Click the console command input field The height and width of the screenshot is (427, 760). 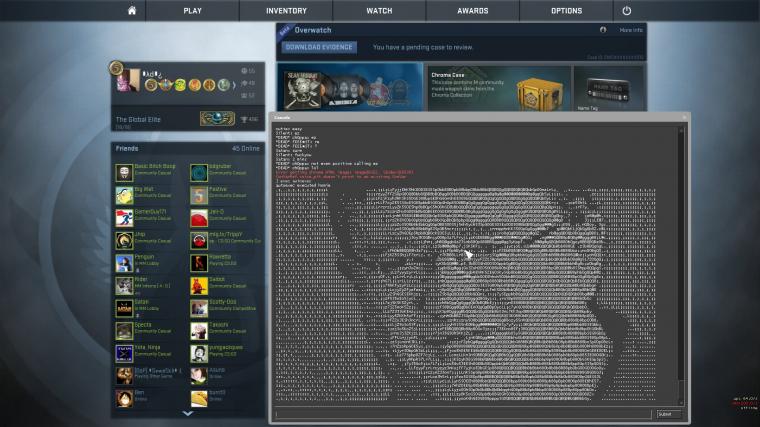click(463, 414)
